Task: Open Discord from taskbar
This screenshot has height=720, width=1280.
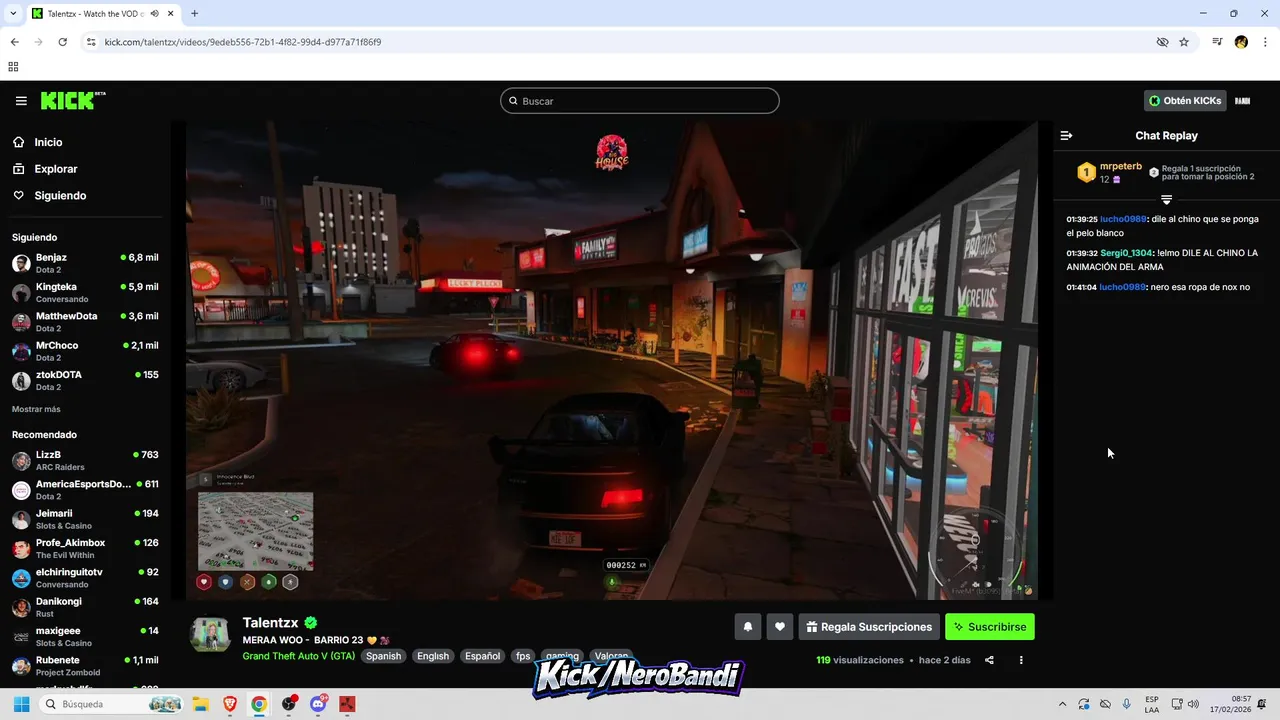Action: pyautogui.click(x=319, y=704)
